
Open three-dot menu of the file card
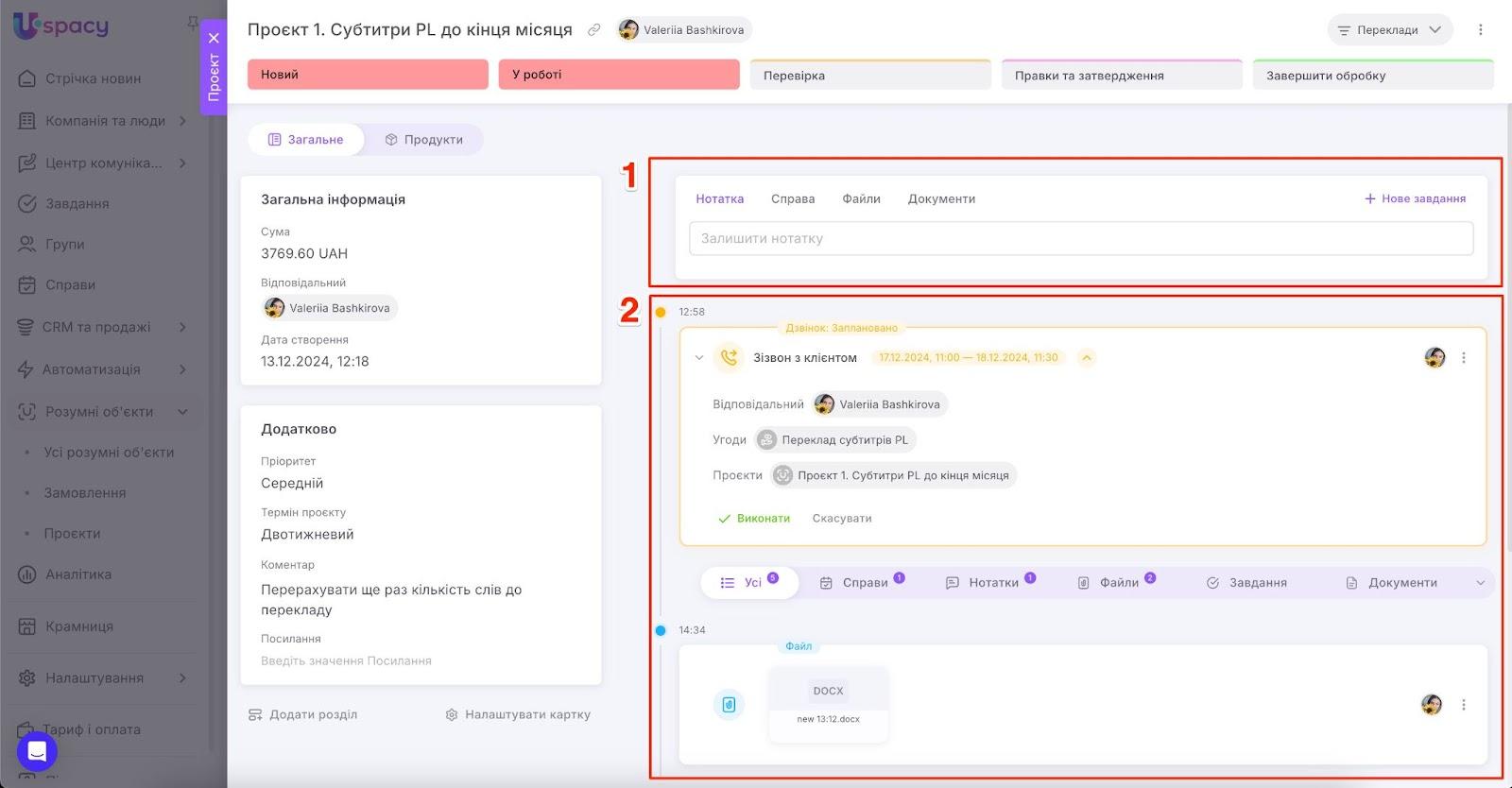(1464, 705)
